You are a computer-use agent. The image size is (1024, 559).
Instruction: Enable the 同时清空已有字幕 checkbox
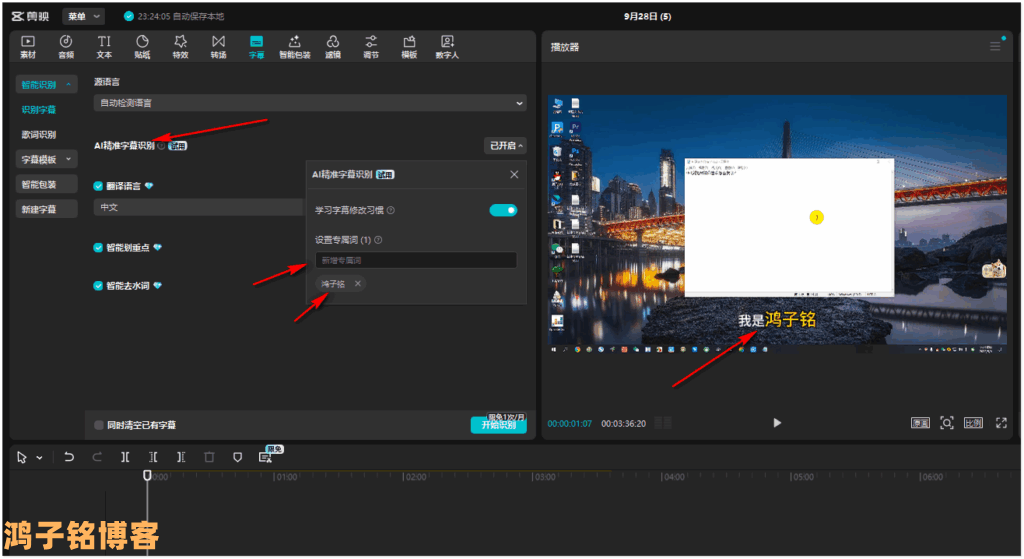click(99, 425)
